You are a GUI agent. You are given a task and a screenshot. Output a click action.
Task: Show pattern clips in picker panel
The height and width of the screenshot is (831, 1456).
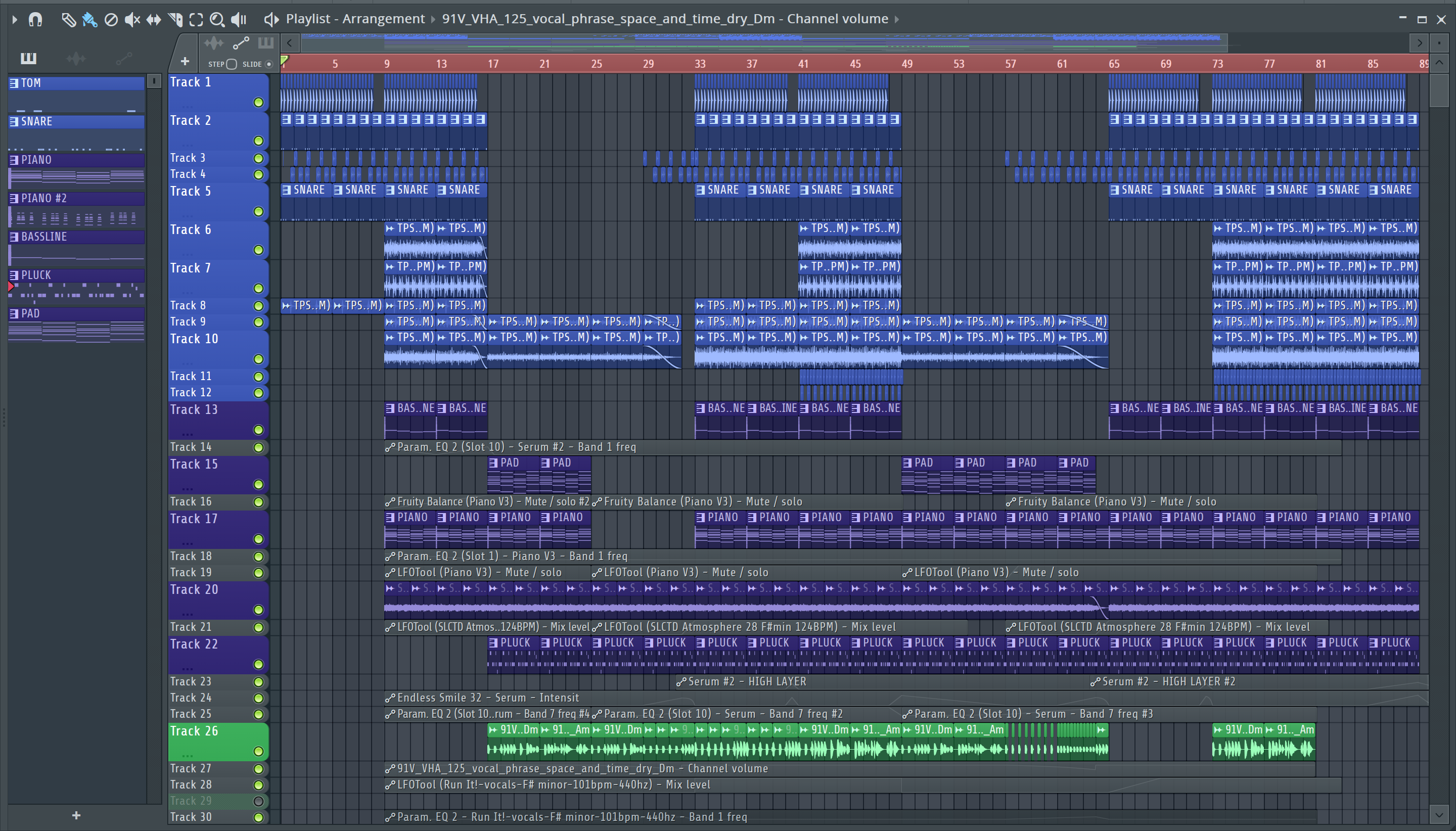[28, 58]
